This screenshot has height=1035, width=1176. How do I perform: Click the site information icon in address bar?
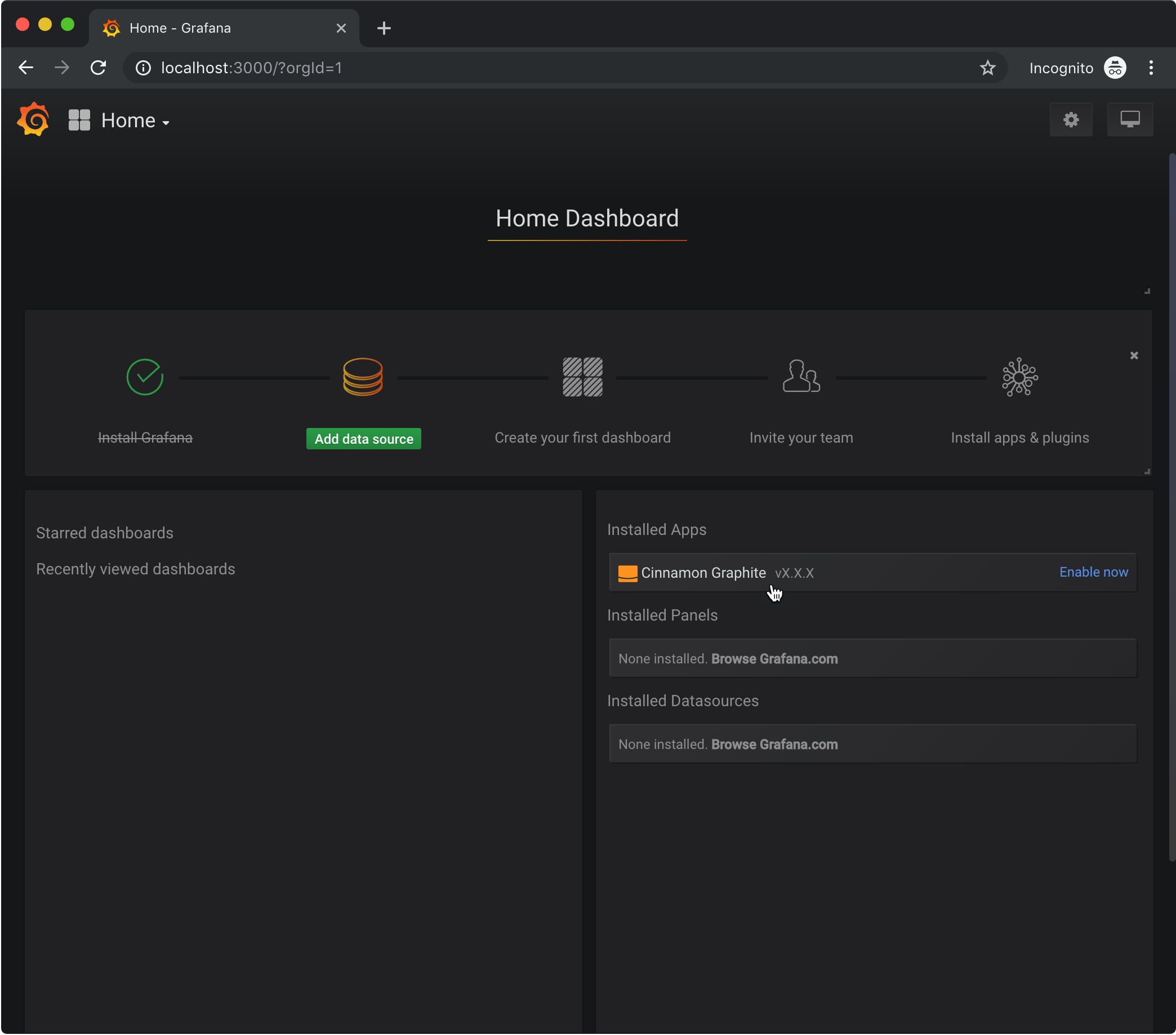click(142, 68)
